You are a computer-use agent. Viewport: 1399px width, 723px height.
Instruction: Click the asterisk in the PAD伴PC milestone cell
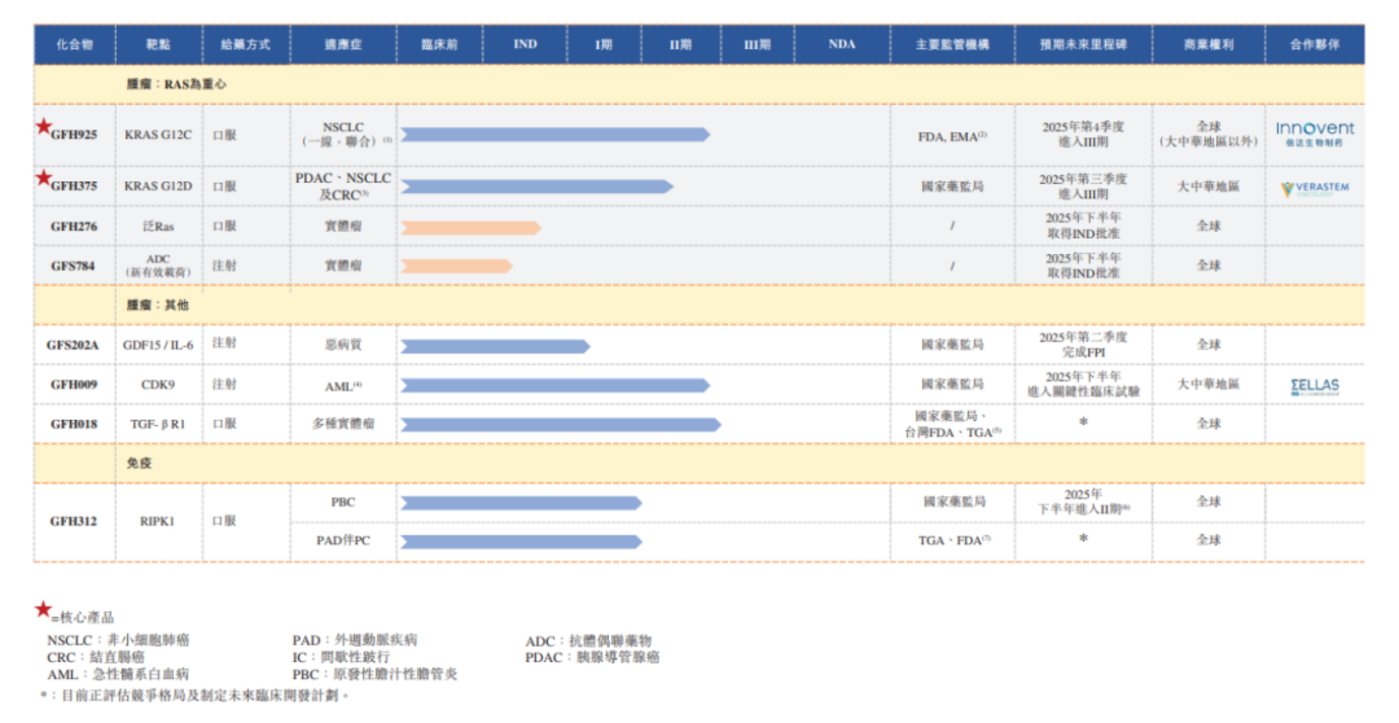(x=1082, y=539)
